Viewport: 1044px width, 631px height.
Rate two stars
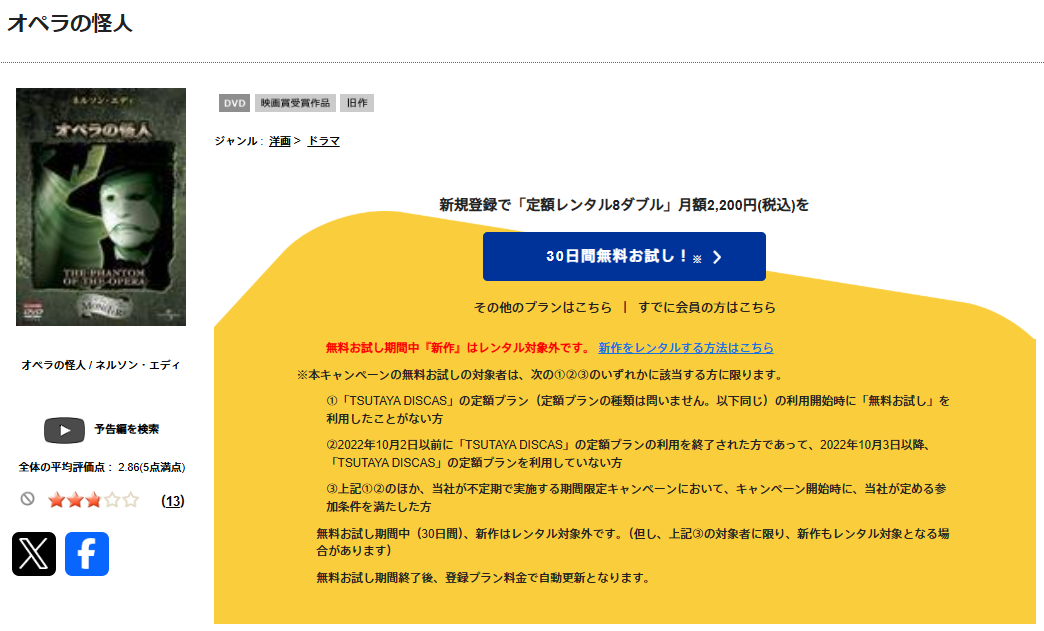[75, 500]
